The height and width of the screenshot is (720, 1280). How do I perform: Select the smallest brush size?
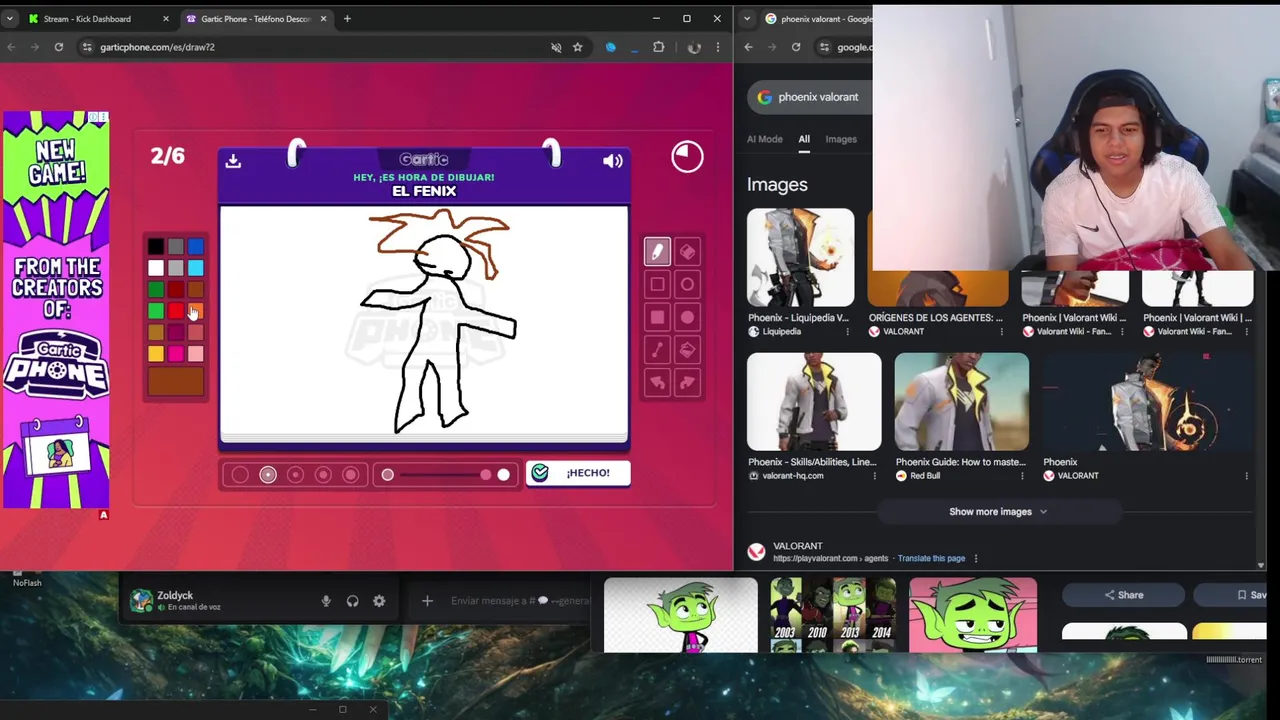coord(240,475)
